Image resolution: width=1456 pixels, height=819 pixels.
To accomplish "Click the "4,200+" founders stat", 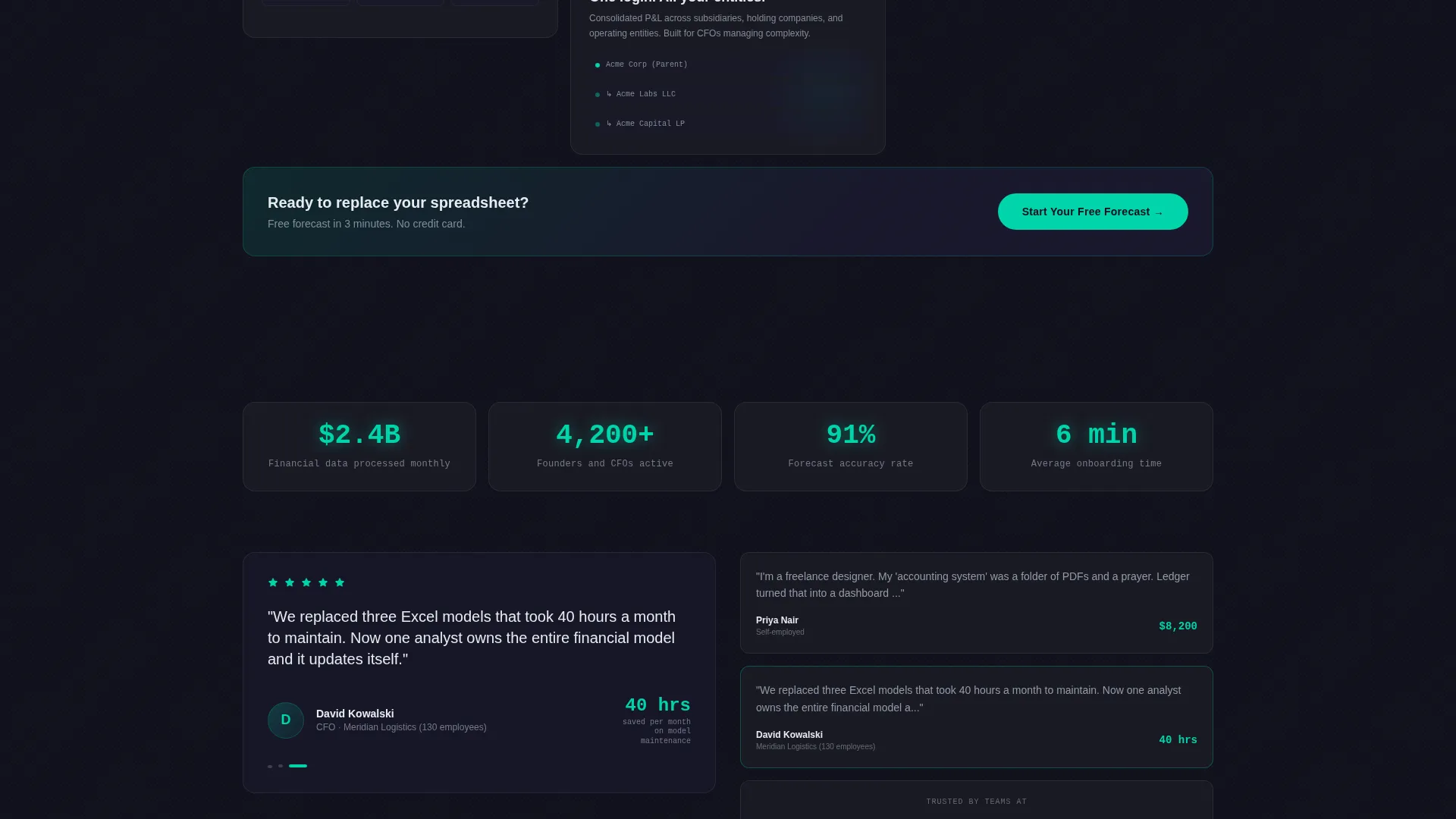I will [605, 435].
